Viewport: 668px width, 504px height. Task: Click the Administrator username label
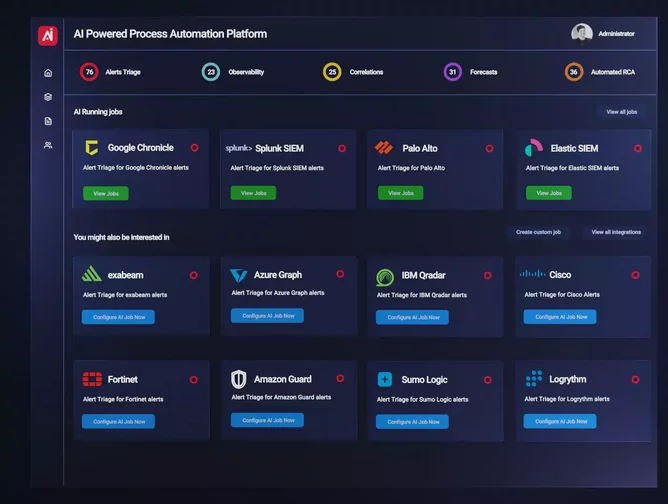[616, 34]
